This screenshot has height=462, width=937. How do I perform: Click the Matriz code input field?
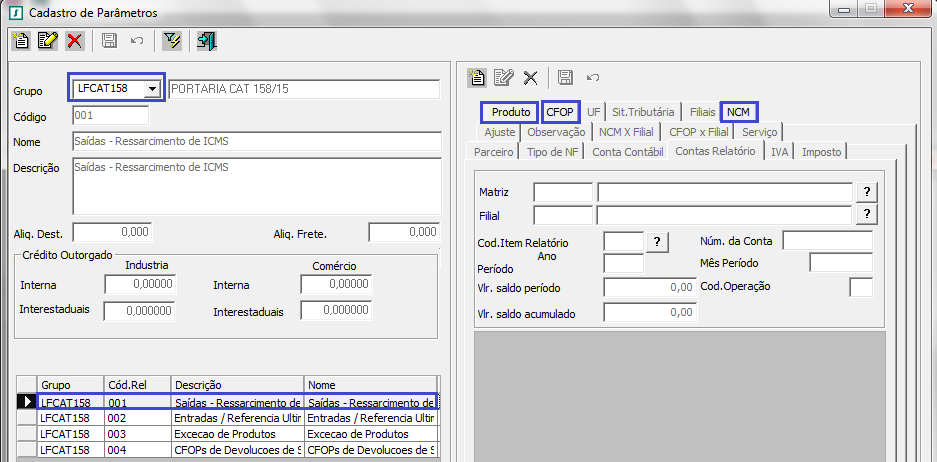[x=564, y=192]
